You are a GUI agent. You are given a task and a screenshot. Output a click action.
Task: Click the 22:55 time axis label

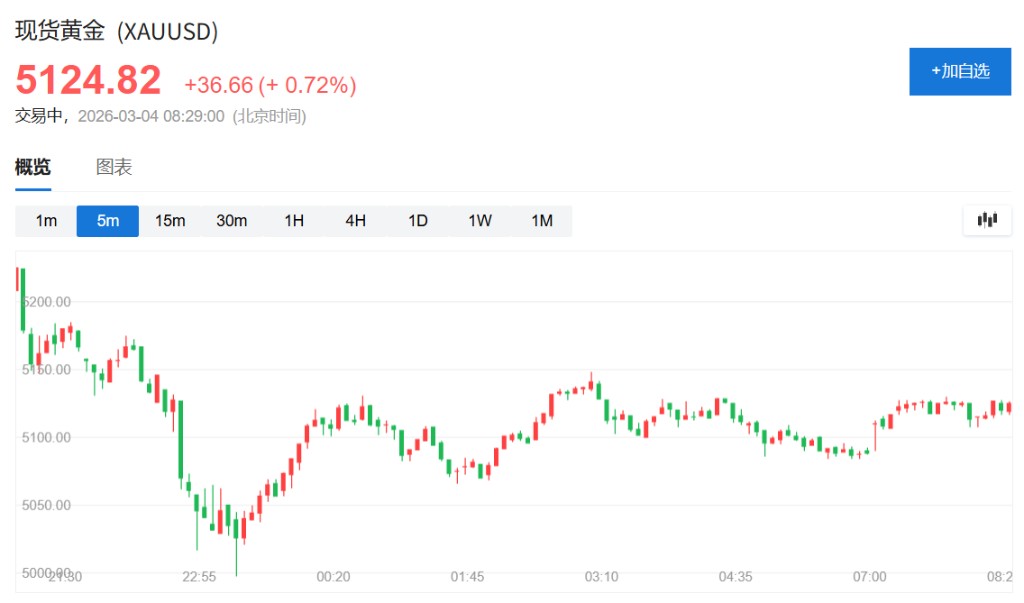click(199, 577)
